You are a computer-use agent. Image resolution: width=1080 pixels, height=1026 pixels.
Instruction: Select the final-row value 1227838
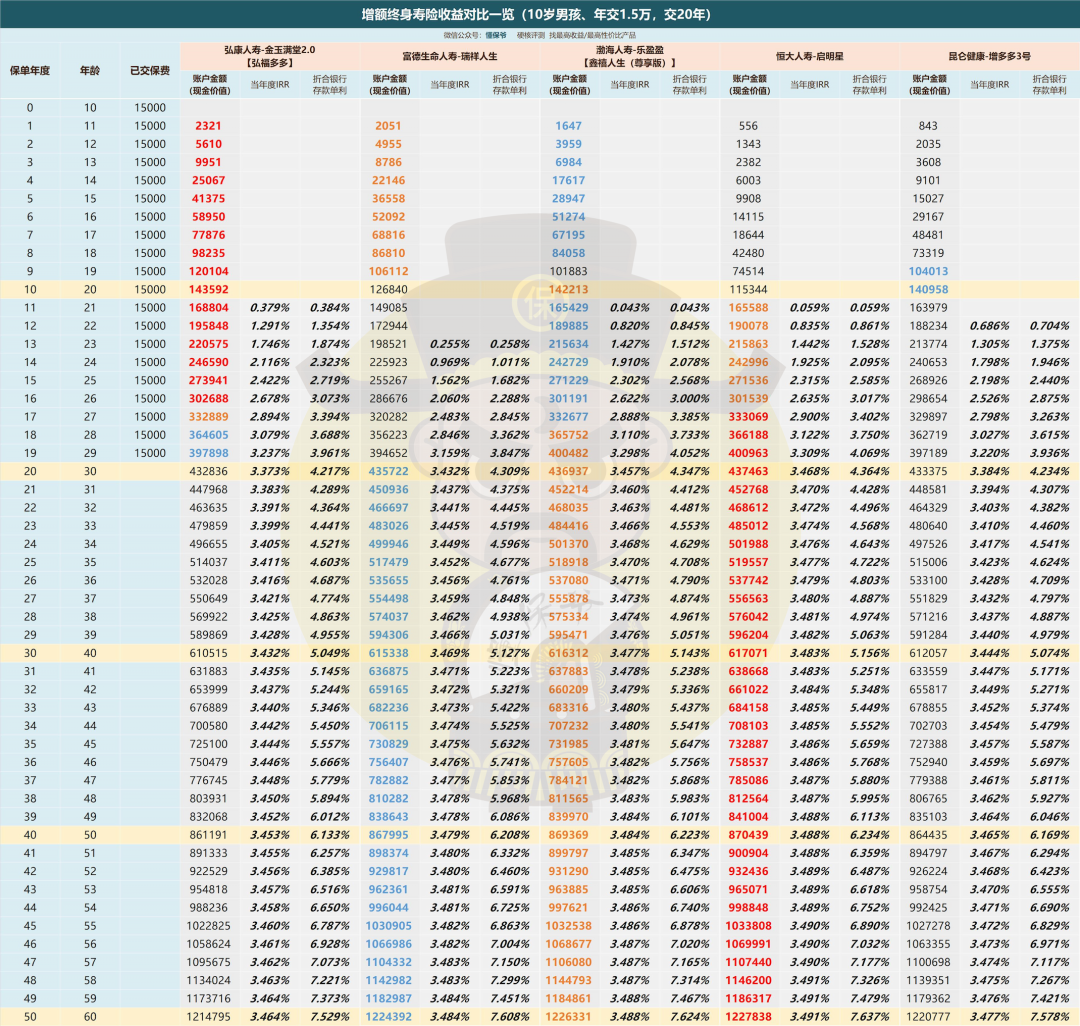click(x=748, y=1015)
